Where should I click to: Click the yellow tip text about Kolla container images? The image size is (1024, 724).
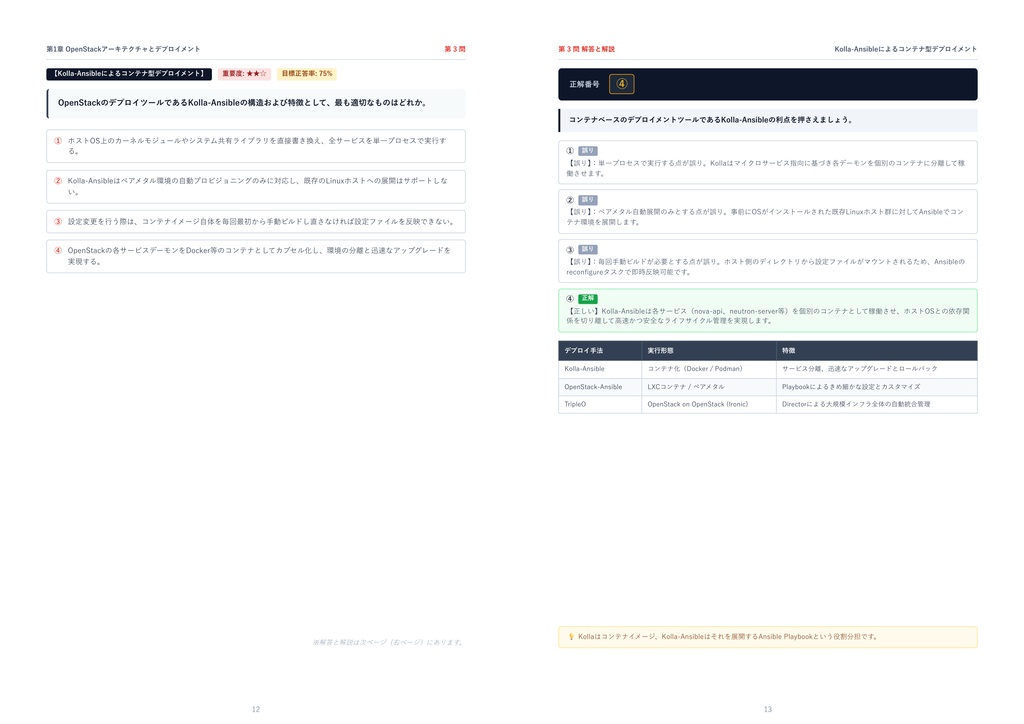[x=728, y=637]
